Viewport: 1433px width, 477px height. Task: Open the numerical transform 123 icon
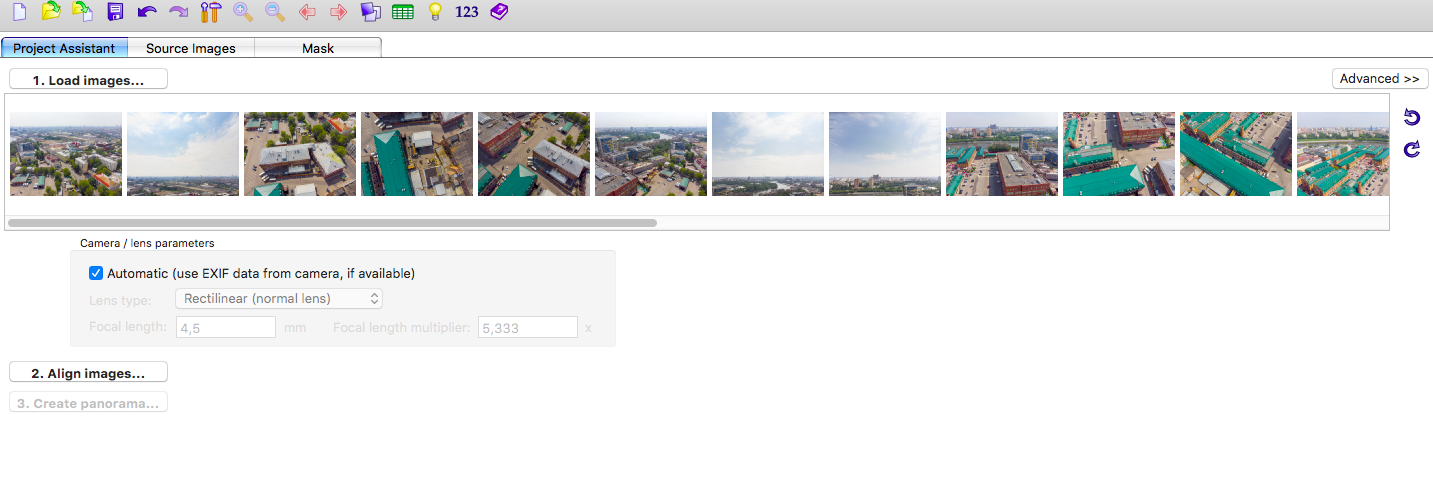click(x=467, y=12)
